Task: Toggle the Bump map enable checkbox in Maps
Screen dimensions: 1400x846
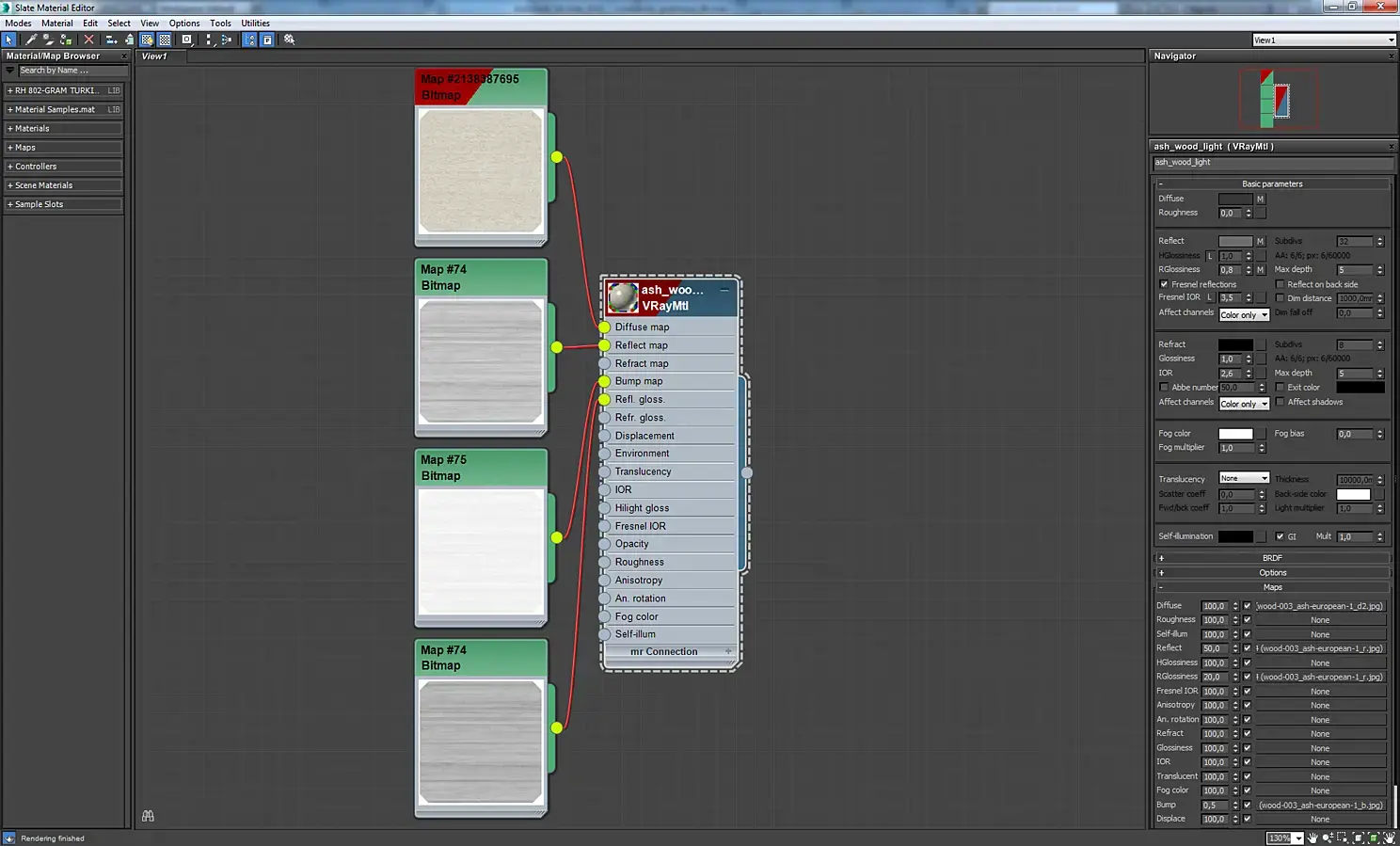Action: (x=1247, y=806)
